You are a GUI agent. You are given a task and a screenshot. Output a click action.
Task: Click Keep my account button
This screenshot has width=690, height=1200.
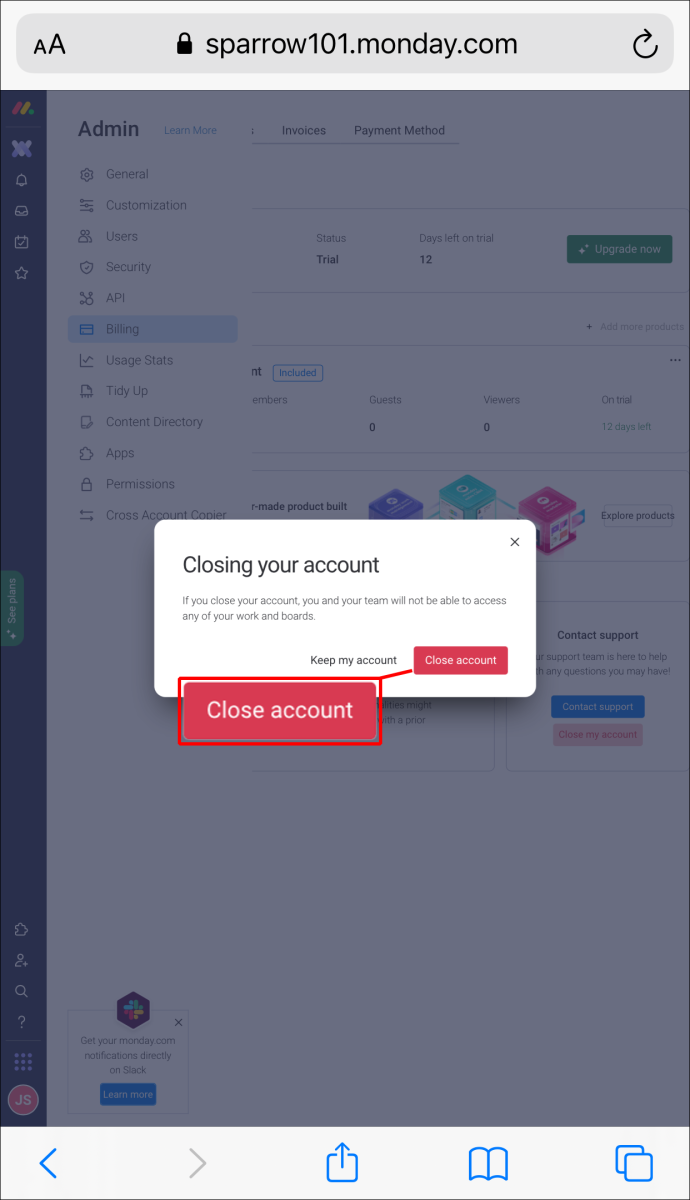coord(353,660)
